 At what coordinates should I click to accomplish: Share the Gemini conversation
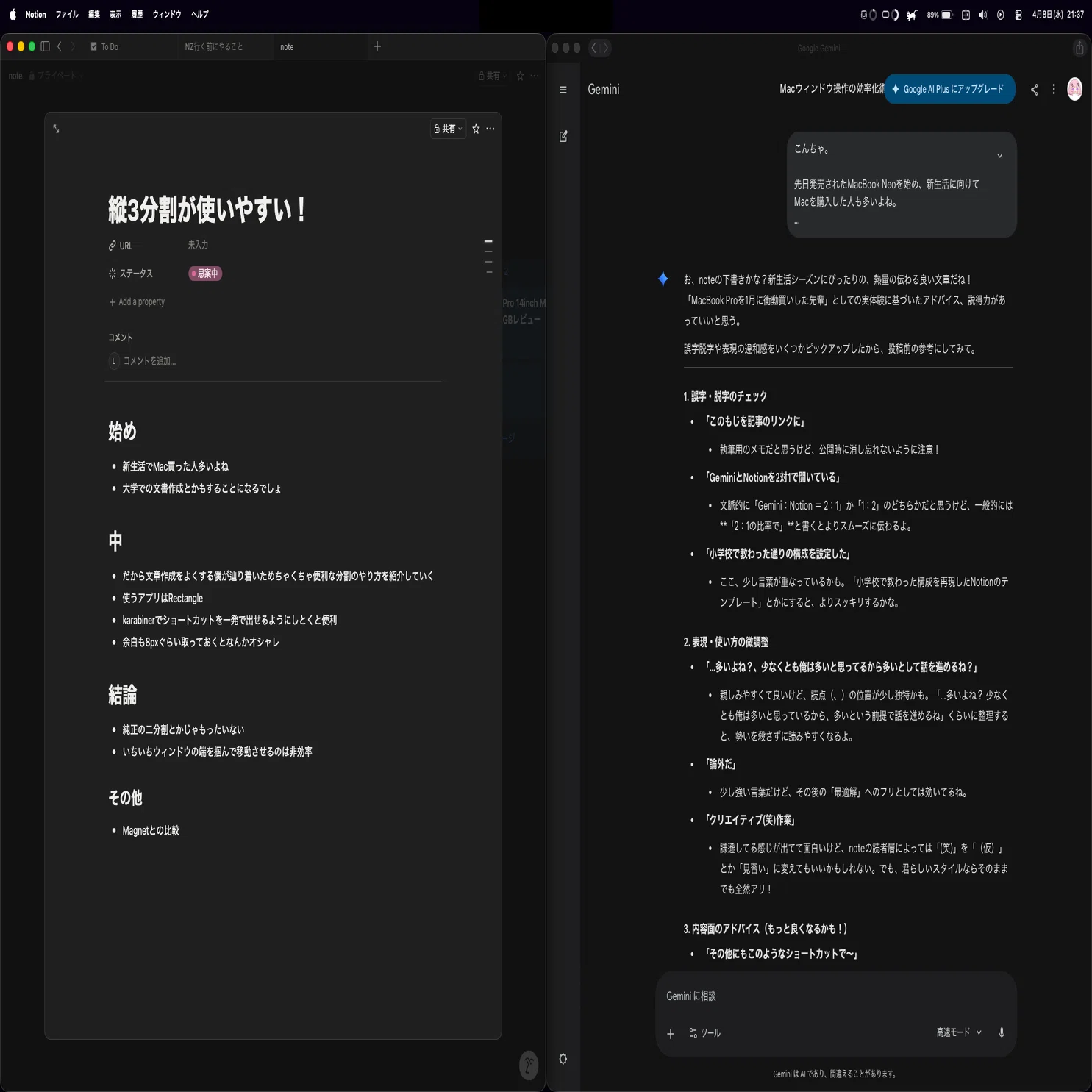[x=1035, y=90]
